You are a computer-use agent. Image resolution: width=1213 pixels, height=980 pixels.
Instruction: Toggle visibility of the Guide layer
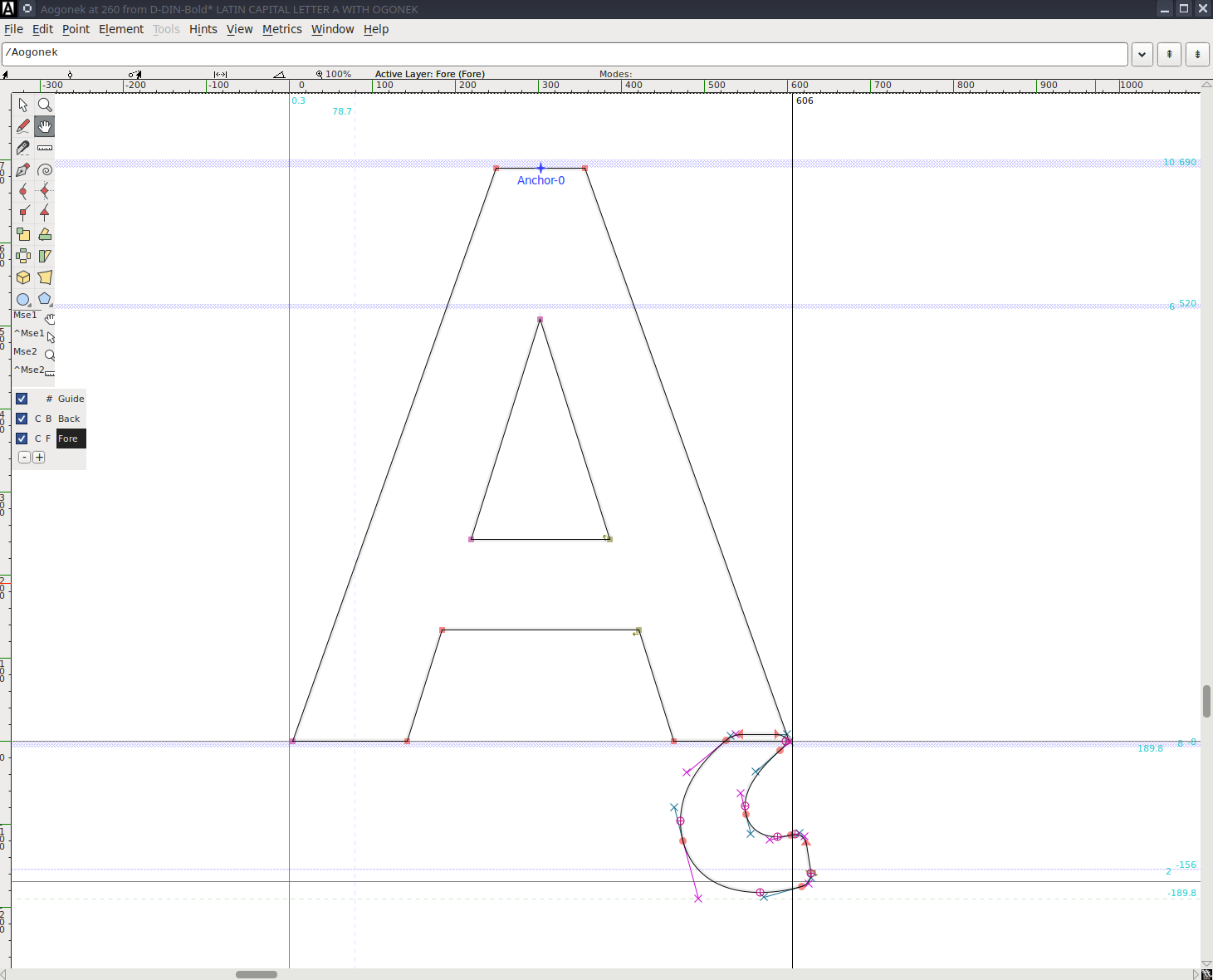[x=21, y=398]
